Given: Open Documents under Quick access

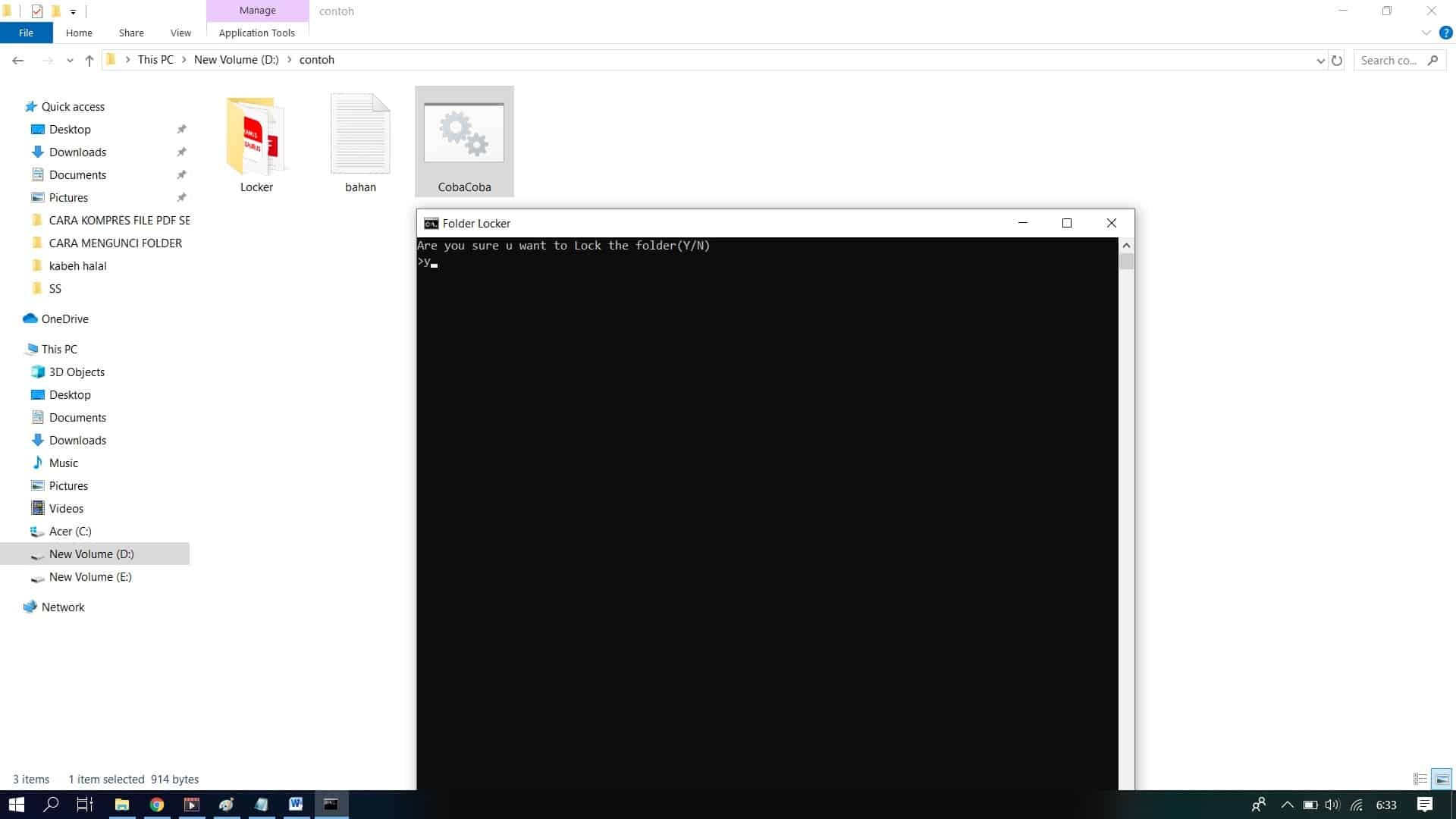Looking at the screenshot, I should 77,175.
